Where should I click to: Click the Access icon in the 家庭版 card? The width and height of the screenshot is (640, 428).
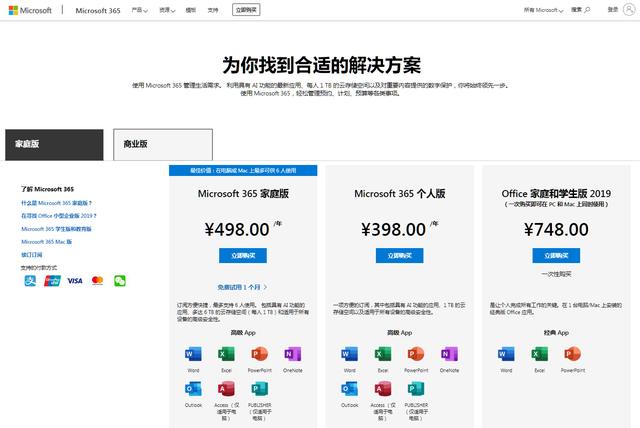(226, 389)
